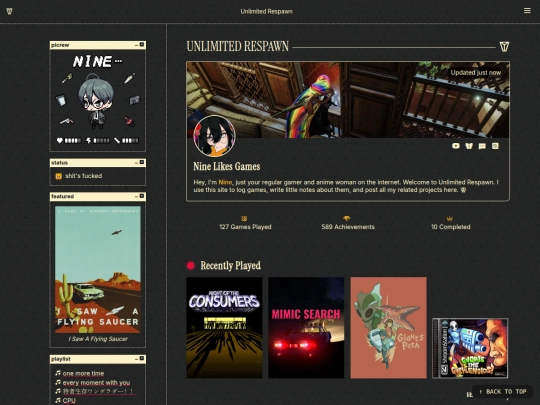Viewport: 540px width, 405px height.
Task: Click the emoji icon beside the status text
Action: [59, 176]
